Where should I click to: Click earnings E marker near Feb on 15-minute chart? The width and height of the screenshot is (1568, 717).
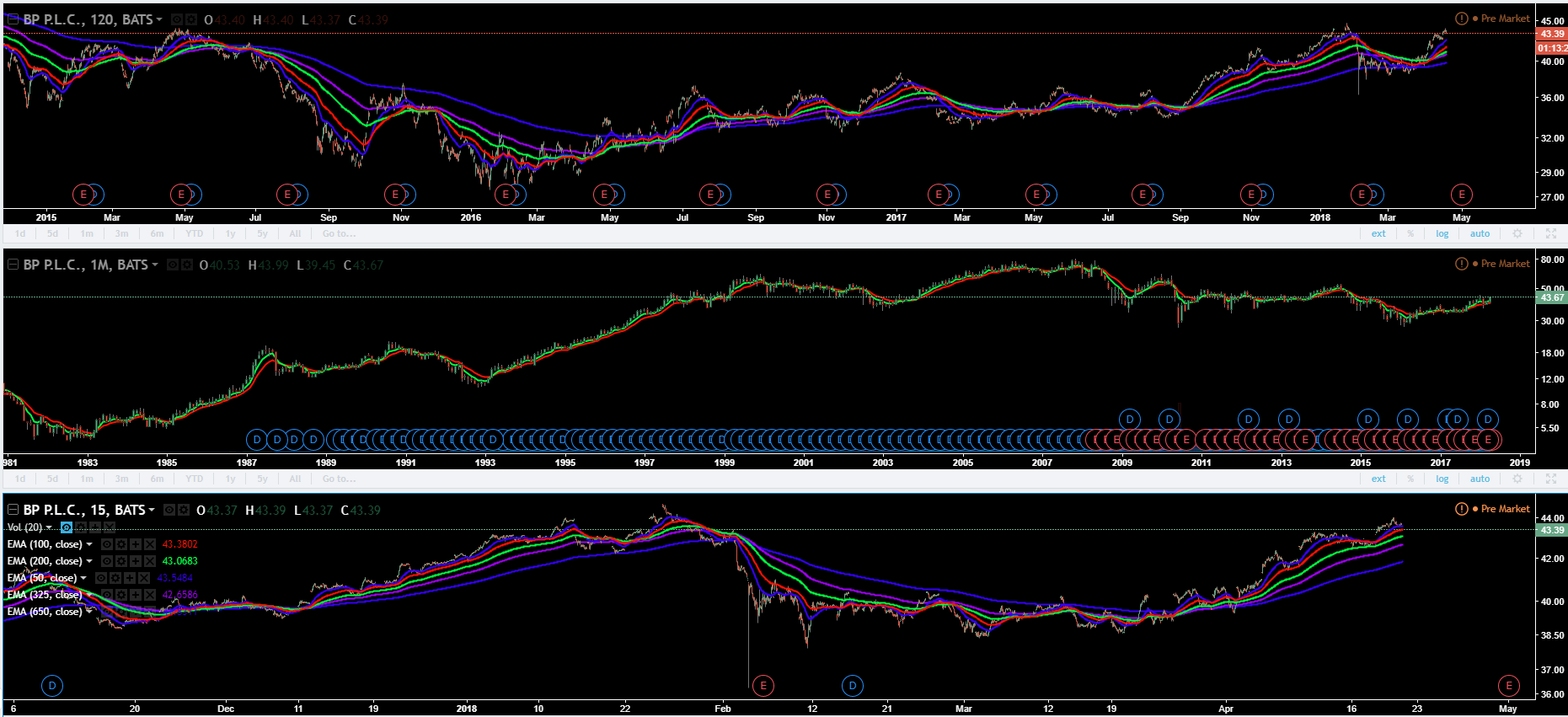pyautogui.click(x=763, y=686)
